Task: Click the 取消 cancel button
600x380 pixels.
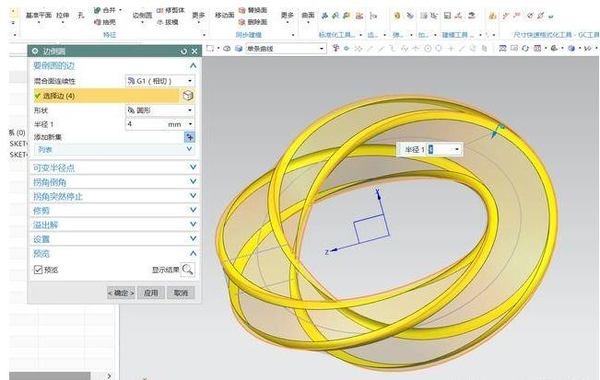Action: pyautogui.click(x=181, y=293)
